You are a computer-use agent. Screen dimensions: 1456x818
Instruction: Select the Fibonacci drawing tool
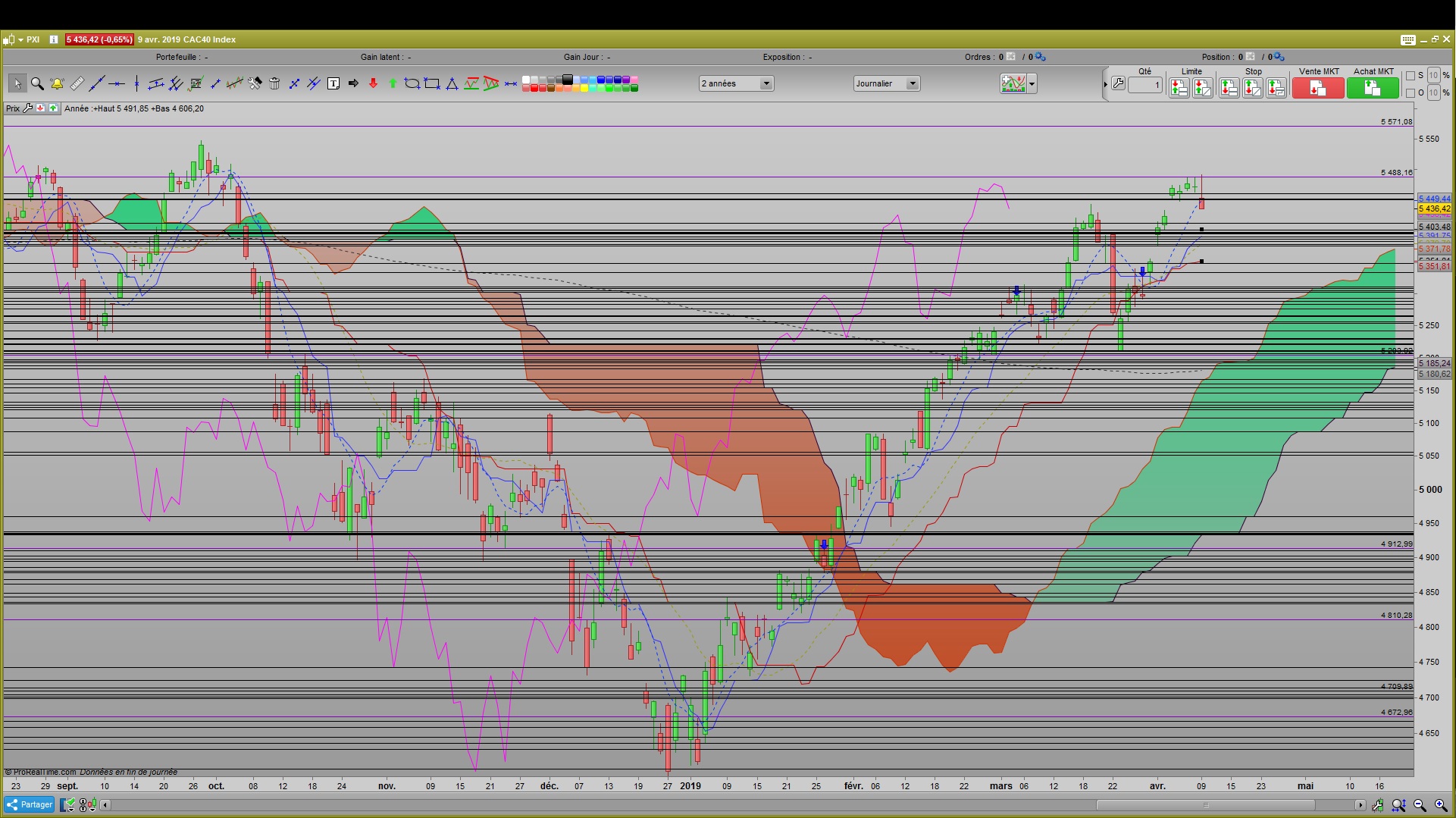[195, 83]
